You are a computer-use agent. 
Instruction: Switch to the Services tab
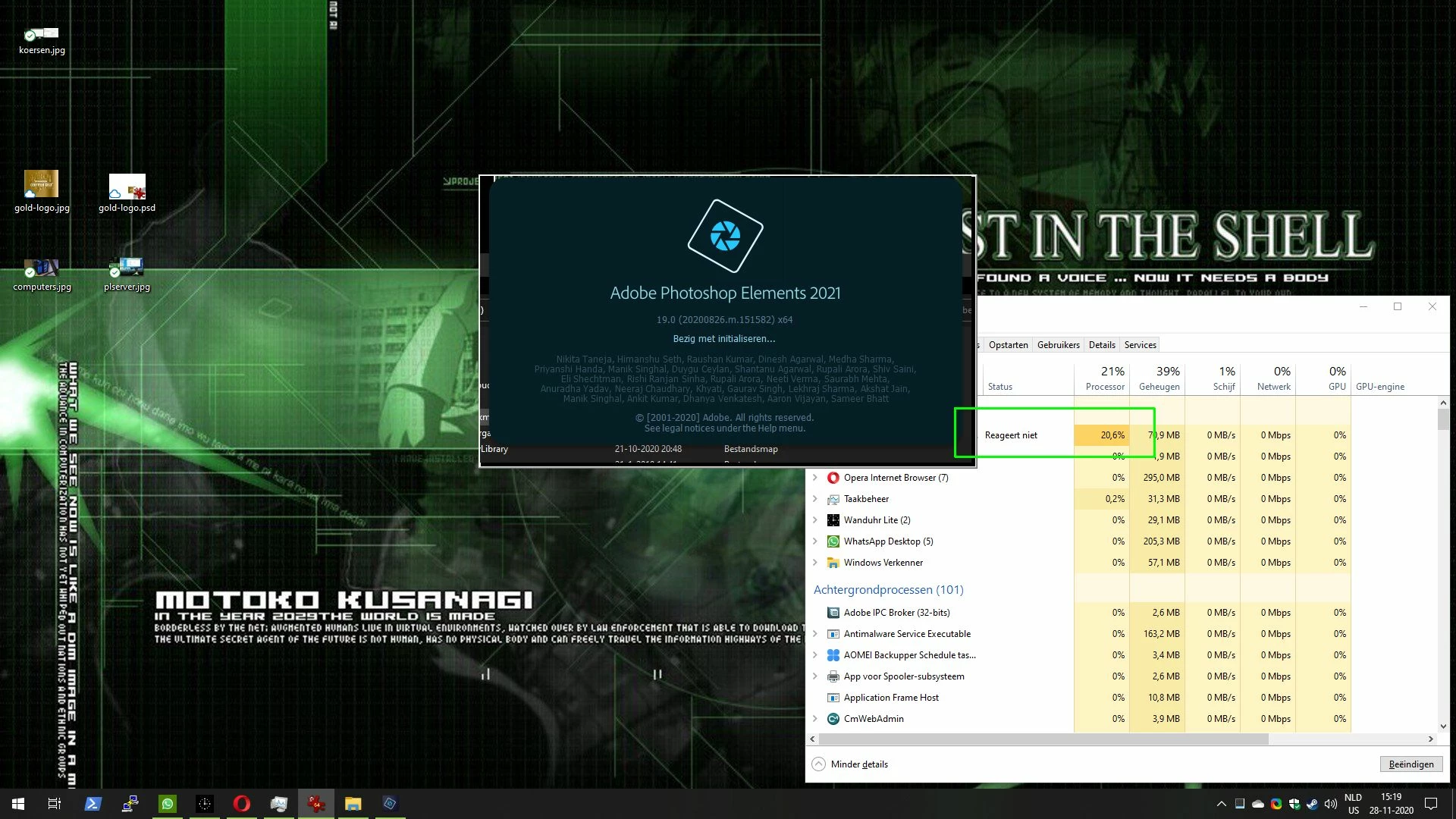coord(1140,345)
